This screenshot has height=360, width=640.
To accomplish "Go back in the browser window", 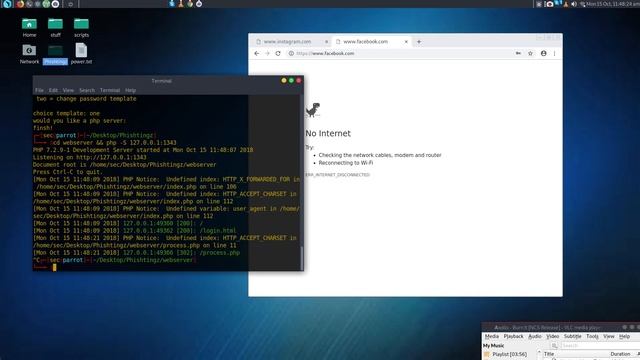I will 256,53.
